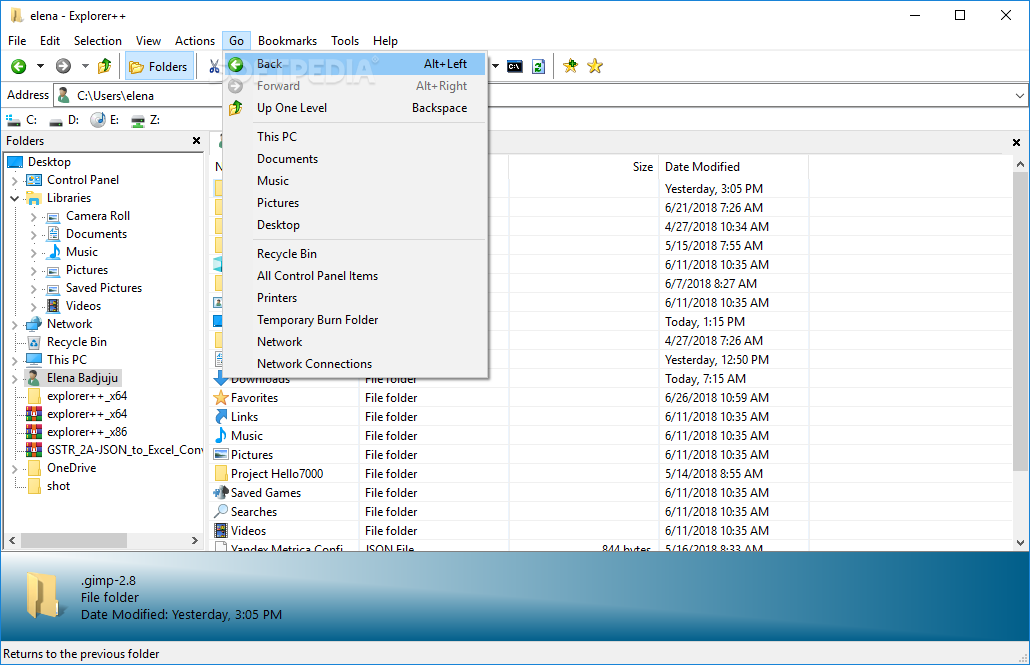
Task: Click the Cut scissors toolbar icon
Action: point(214,66)
